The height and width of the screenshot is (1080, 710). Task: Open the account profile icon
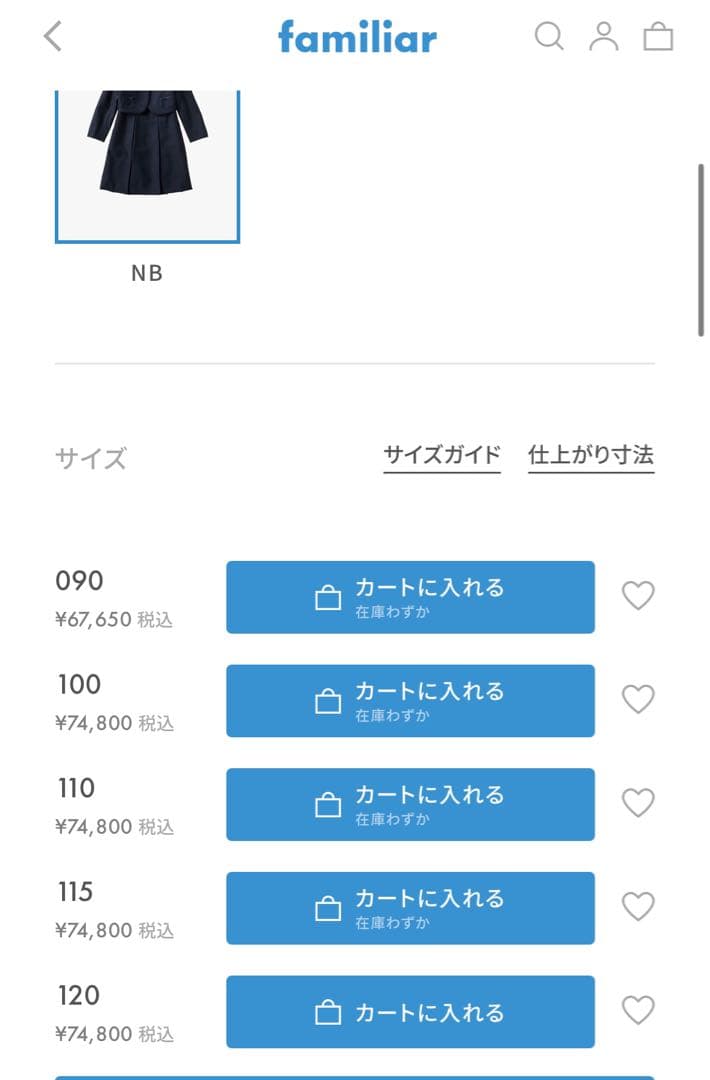click(x=604, y=37)
